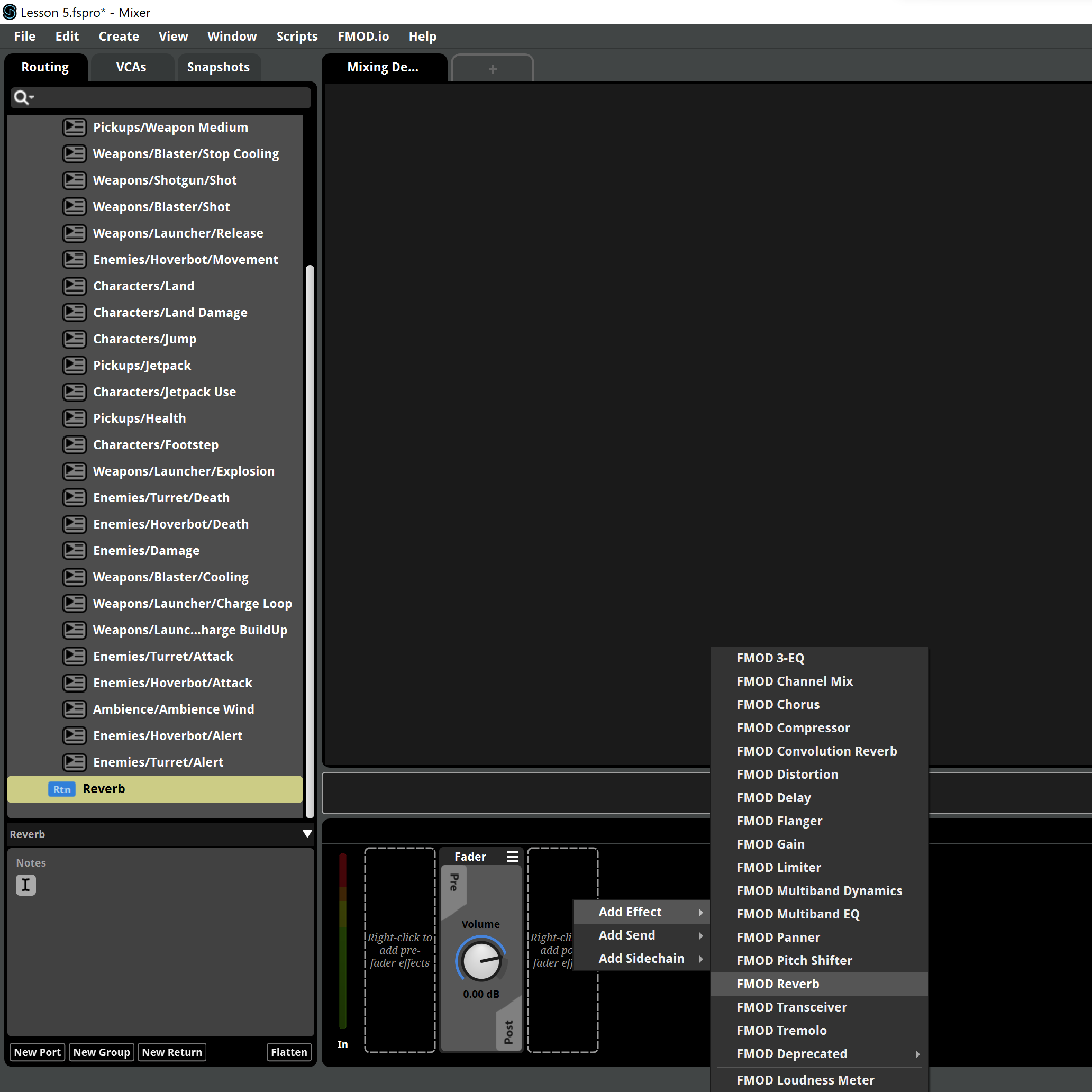Choose FMOD Multiband EQ effect
Screen dimensions: 1092x1092
pyautogui.click(x=820, y=914)
